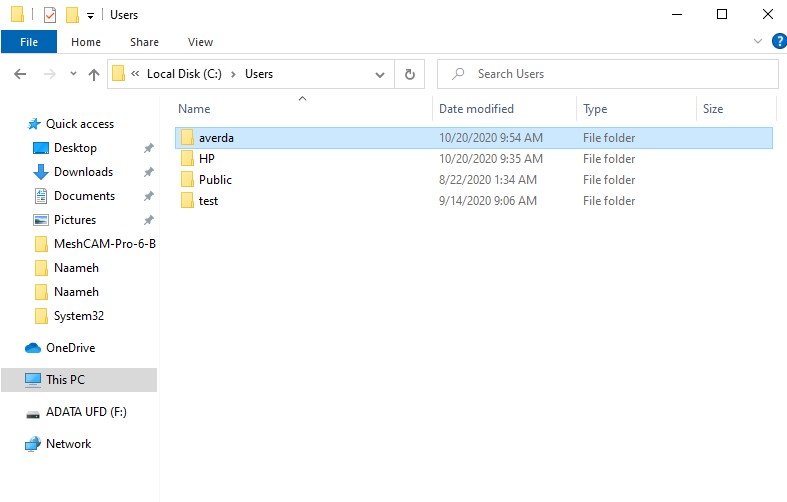Click the Downloads blue arrow icon
The width and height of the screenshot is (787, 502).
tap(41, 172)
